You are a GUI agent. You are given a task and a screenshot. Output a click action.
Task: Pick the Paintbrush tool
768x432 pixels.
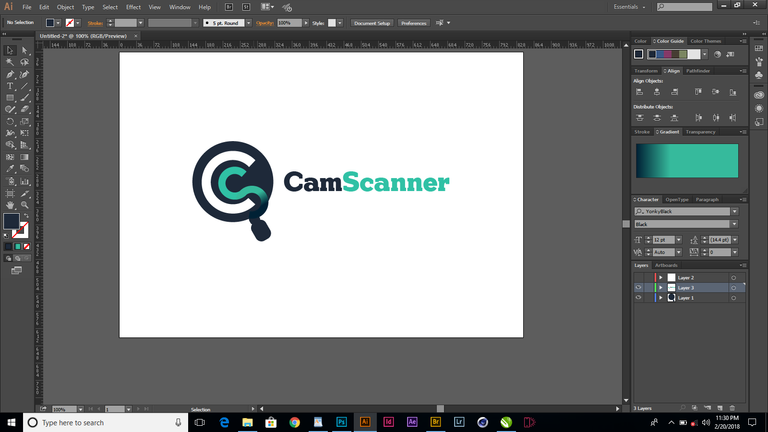[24, 98]
